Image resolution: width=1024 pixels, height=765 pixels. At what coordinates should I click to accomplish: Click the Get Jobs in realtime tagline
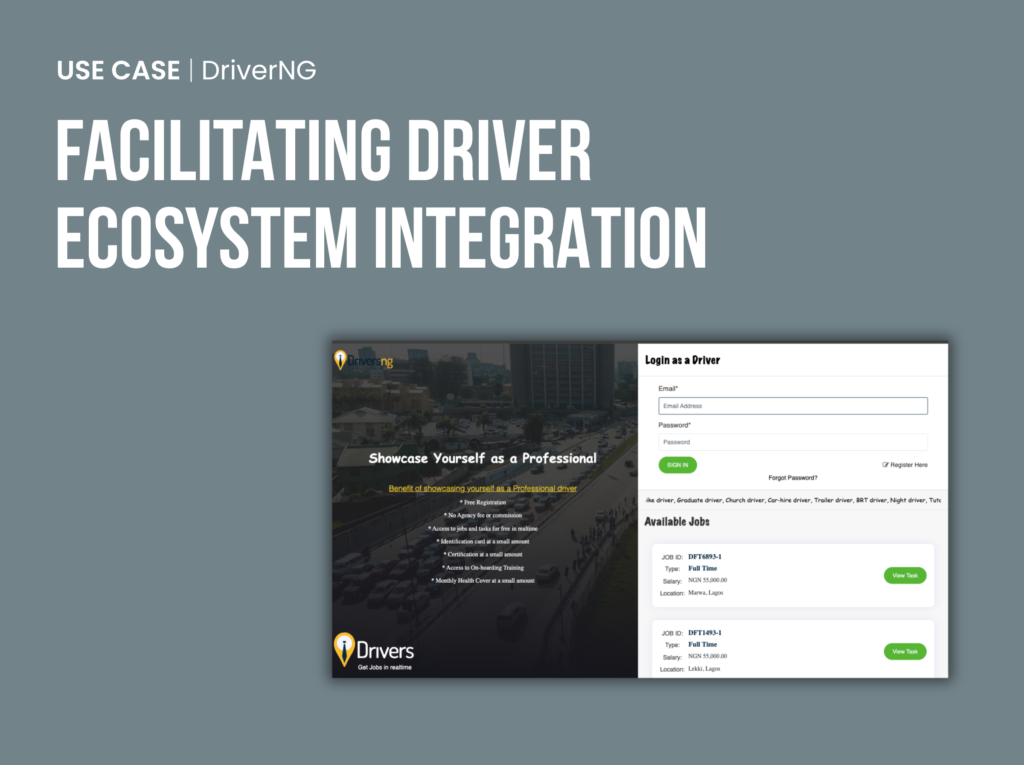coord(384,666)
